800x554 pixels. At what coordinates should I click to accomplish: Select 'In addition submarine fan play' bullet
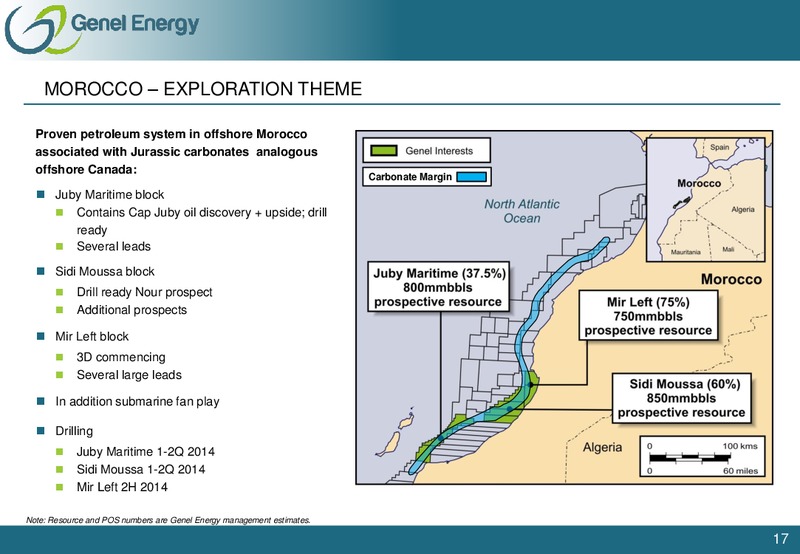[x=137, y=401]
